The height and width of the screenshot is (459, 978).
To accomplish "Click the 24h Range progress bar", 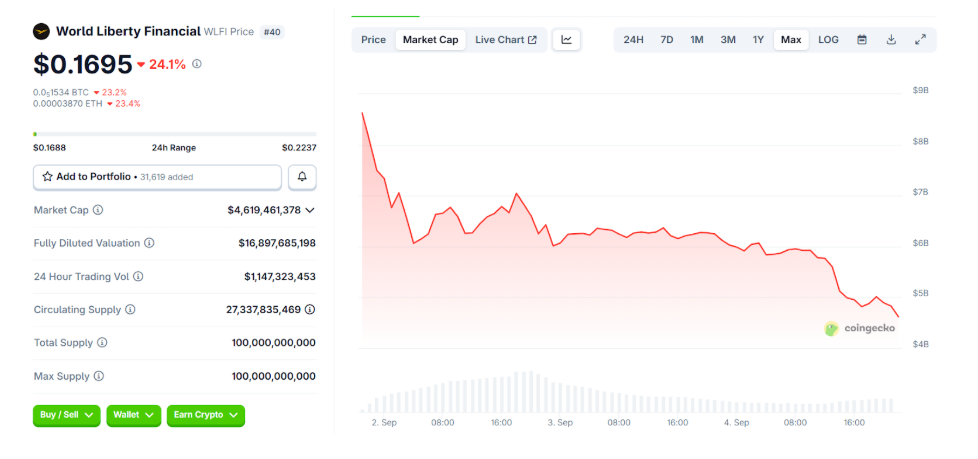I will pos(175,134).
